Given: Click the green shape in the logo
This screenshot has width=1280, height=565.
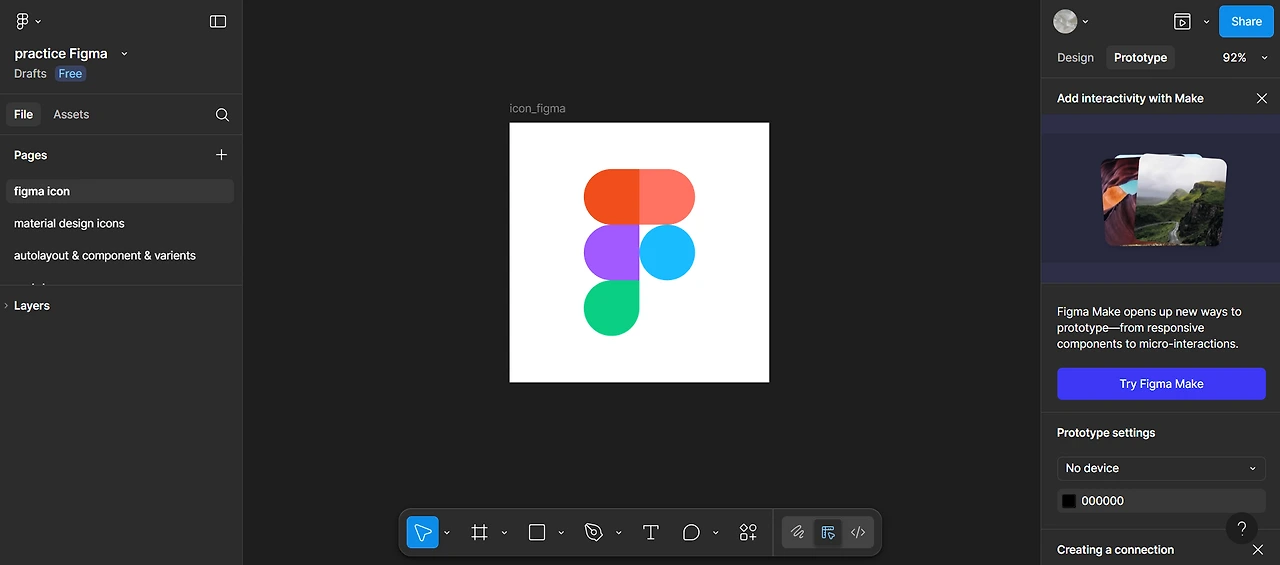Looking at the screenshot, I should click(x=611, y=308).
